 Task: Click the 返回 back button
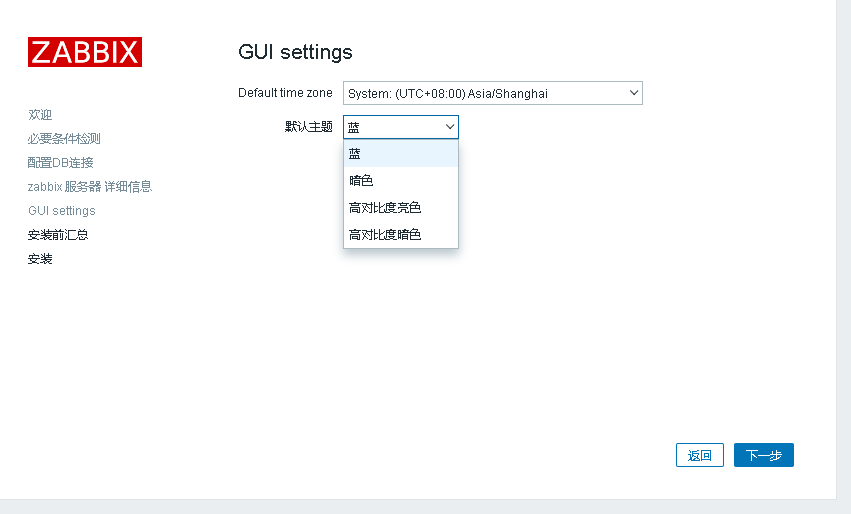click(699, 455)
